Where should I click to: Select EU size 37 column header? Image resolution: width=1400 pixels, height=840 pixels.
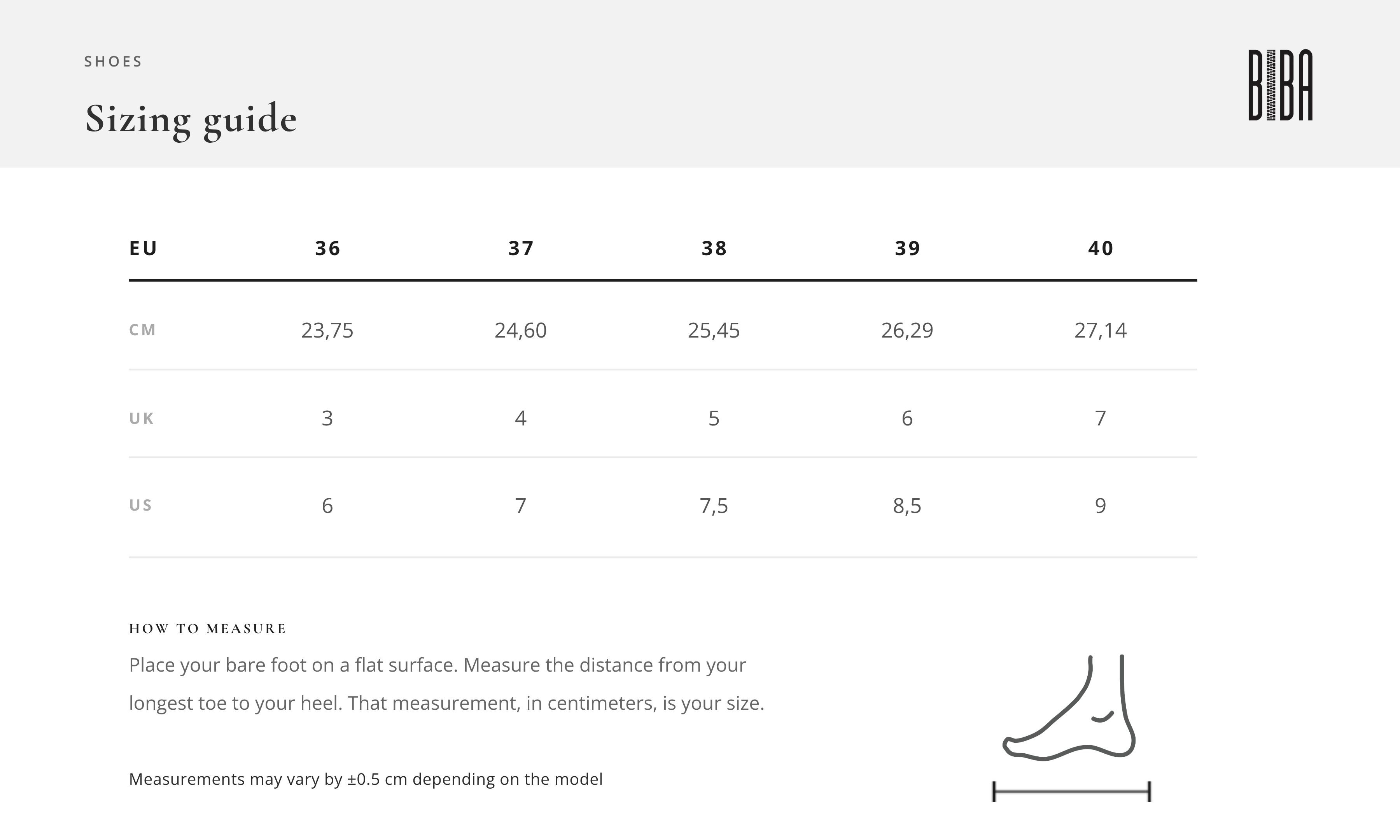521,248
